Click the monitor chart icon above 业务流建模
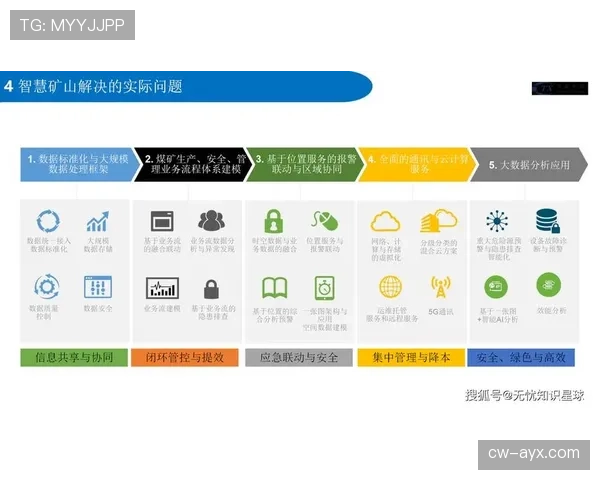Viewport: 600px width, 480px height. (x=162, y=288)
